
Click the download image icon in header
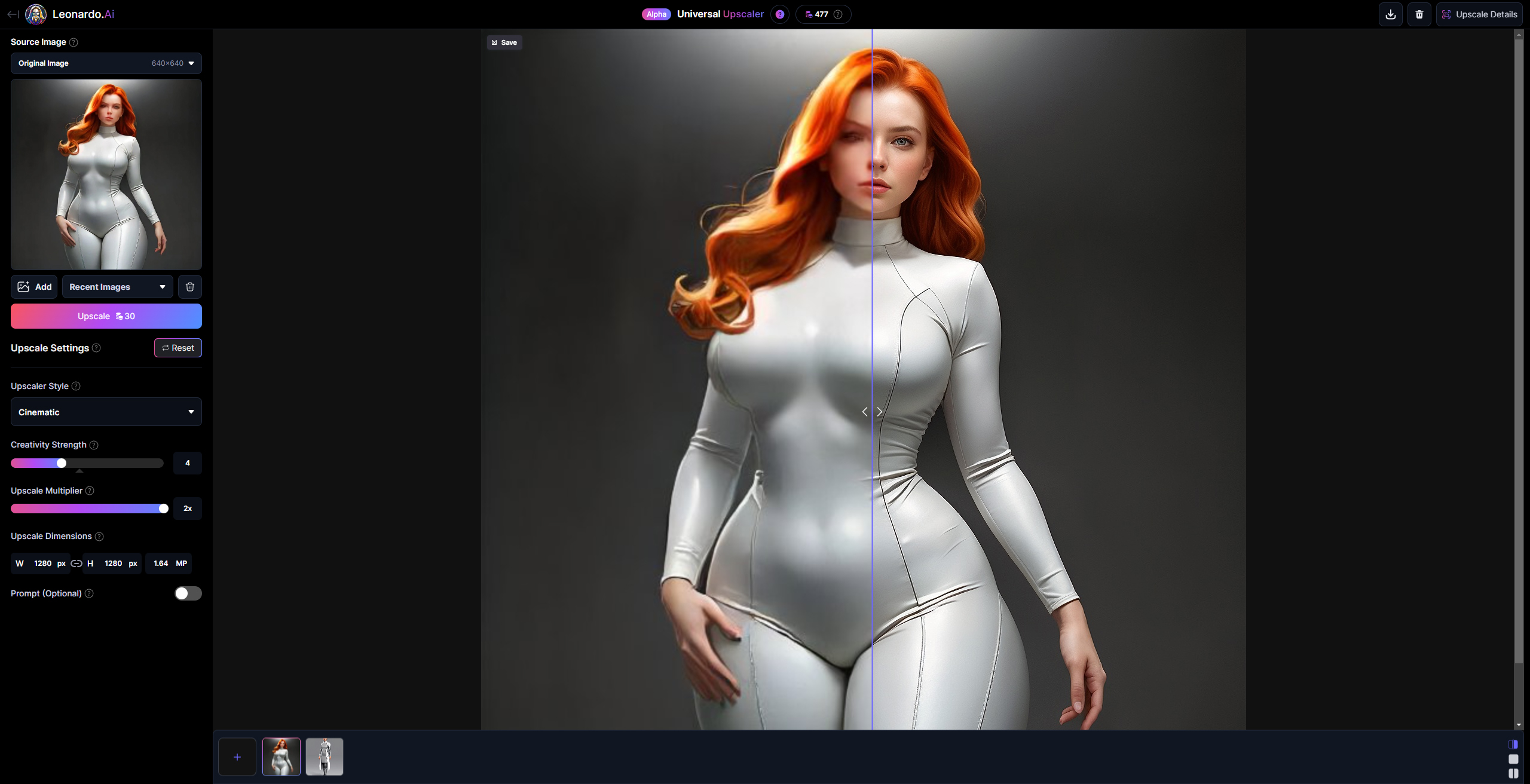[x=1390, y=14]
